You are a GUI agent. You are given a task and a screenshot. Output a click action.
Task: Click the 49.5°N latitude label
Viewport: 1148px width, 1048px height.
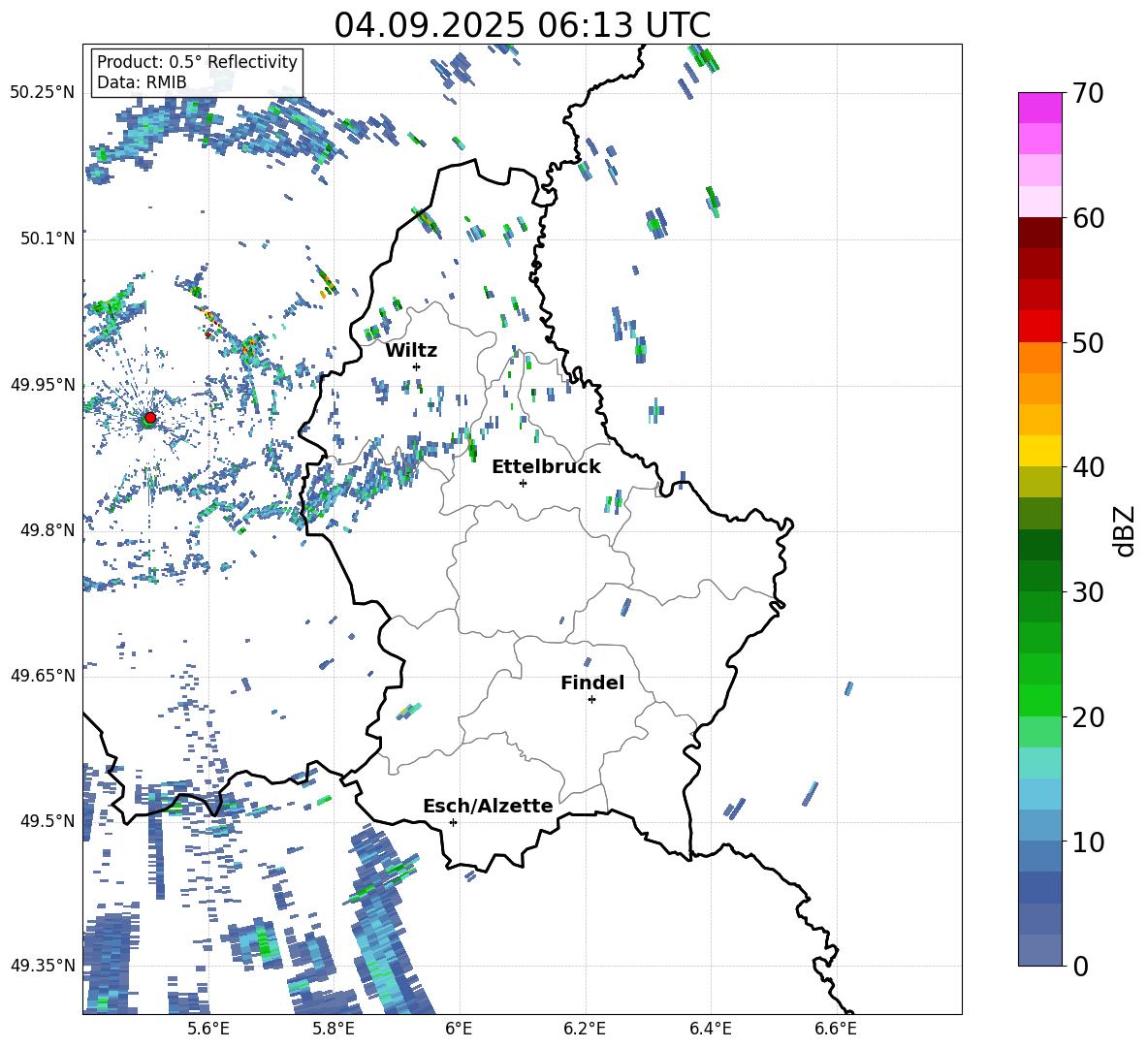click(48, 820)
